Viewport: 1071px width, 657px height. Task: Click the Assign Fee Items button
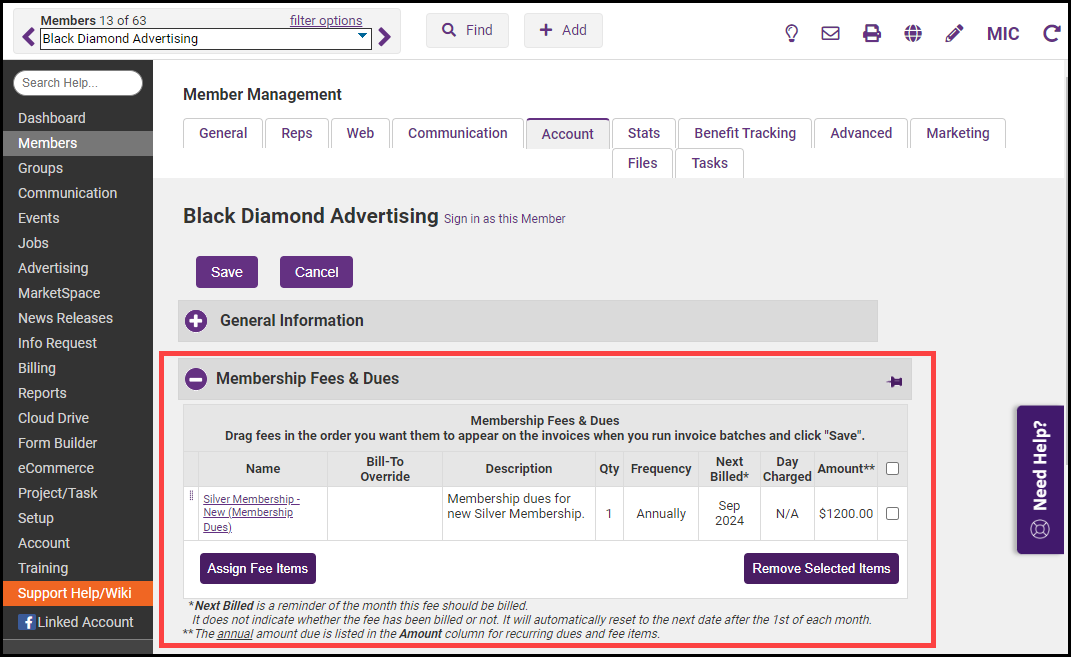(x=257, y=568)
